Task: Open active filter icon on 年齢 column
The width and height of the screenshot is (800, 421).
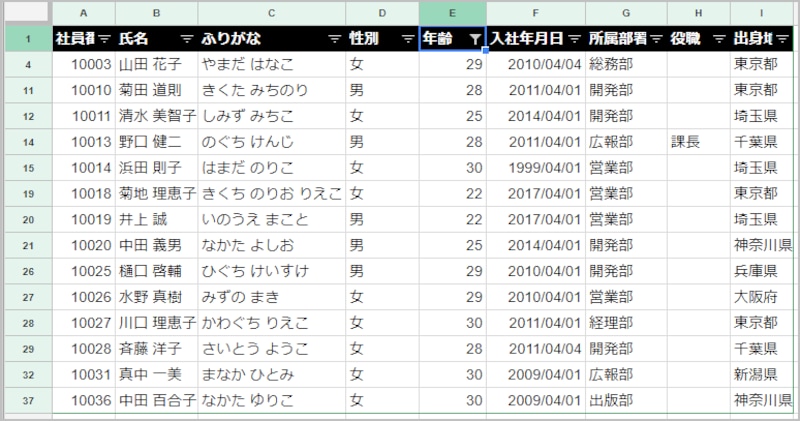Action: [475, 39]
